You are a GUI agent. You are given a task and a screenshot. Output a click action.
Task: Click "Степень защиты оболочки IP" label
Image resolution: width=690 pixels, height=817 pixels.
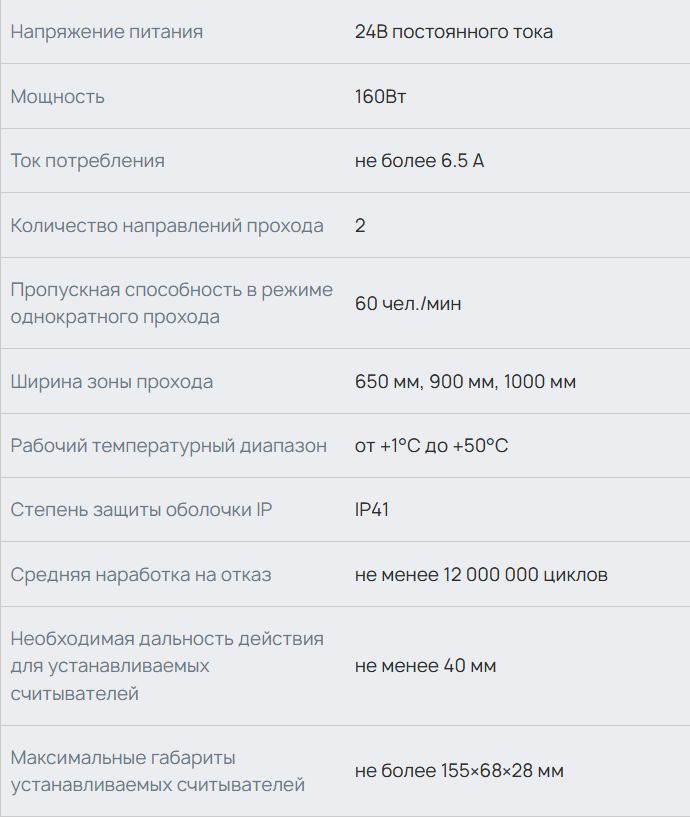(x=141, y=510)
